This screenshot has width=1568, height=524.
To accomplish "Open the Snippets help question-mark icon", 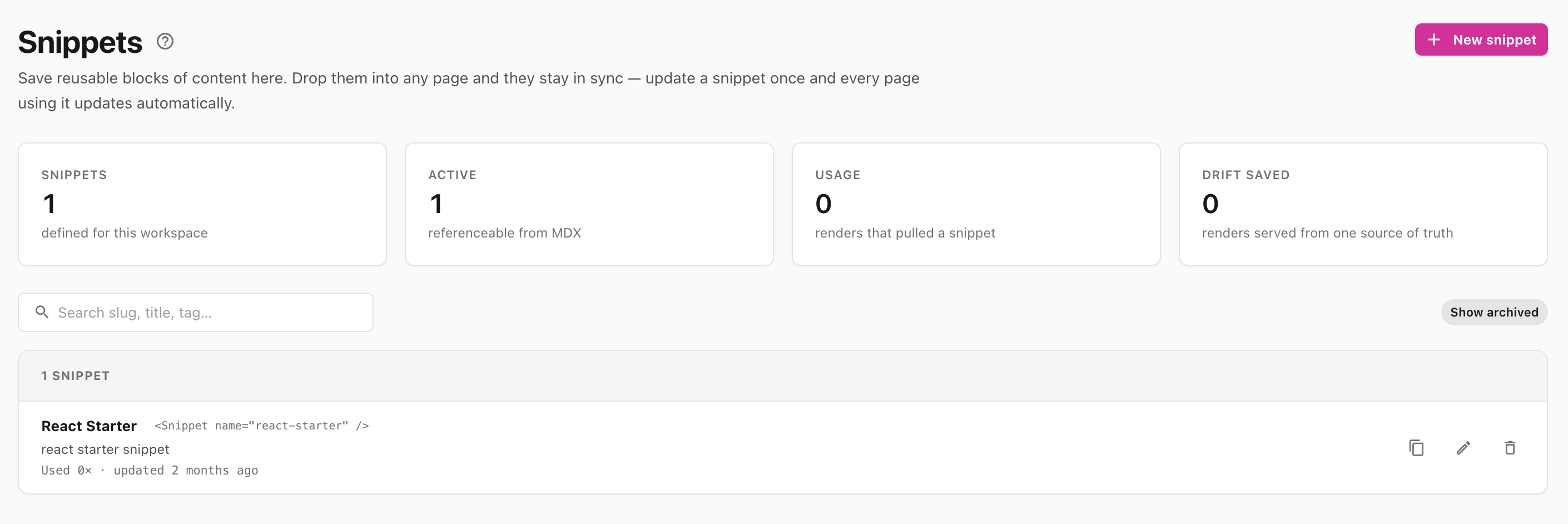I will tap(165, 41).
